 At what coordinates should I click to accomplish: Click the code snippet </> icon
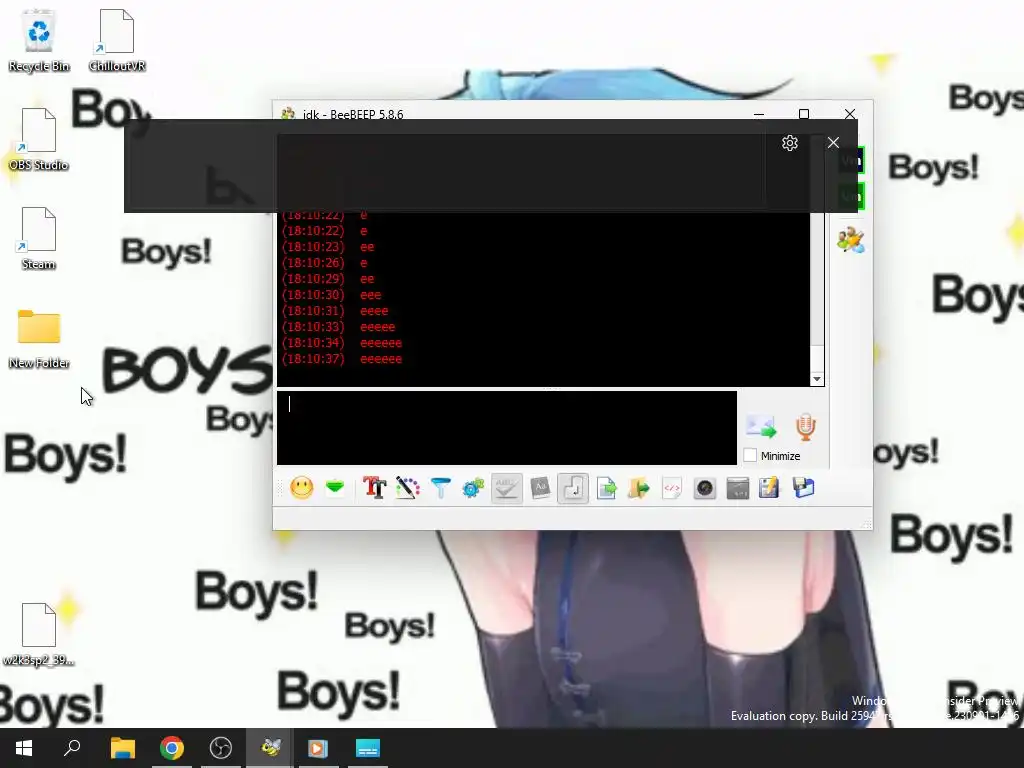[x=672, y=488]
